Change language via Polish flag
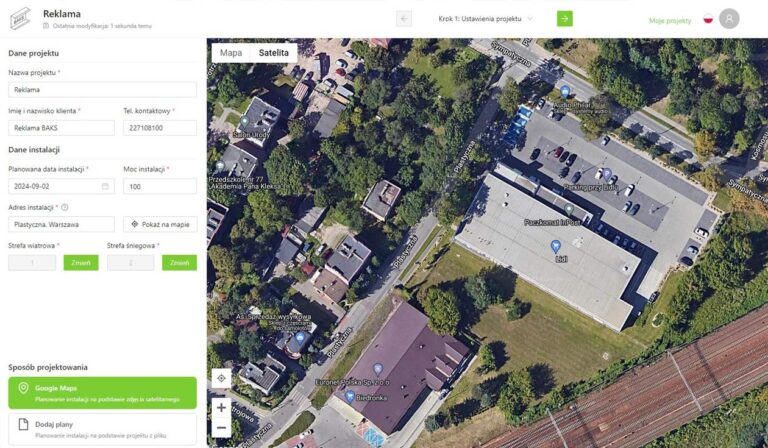The height and width of the screenshot is (448, 768). [708, 19]
